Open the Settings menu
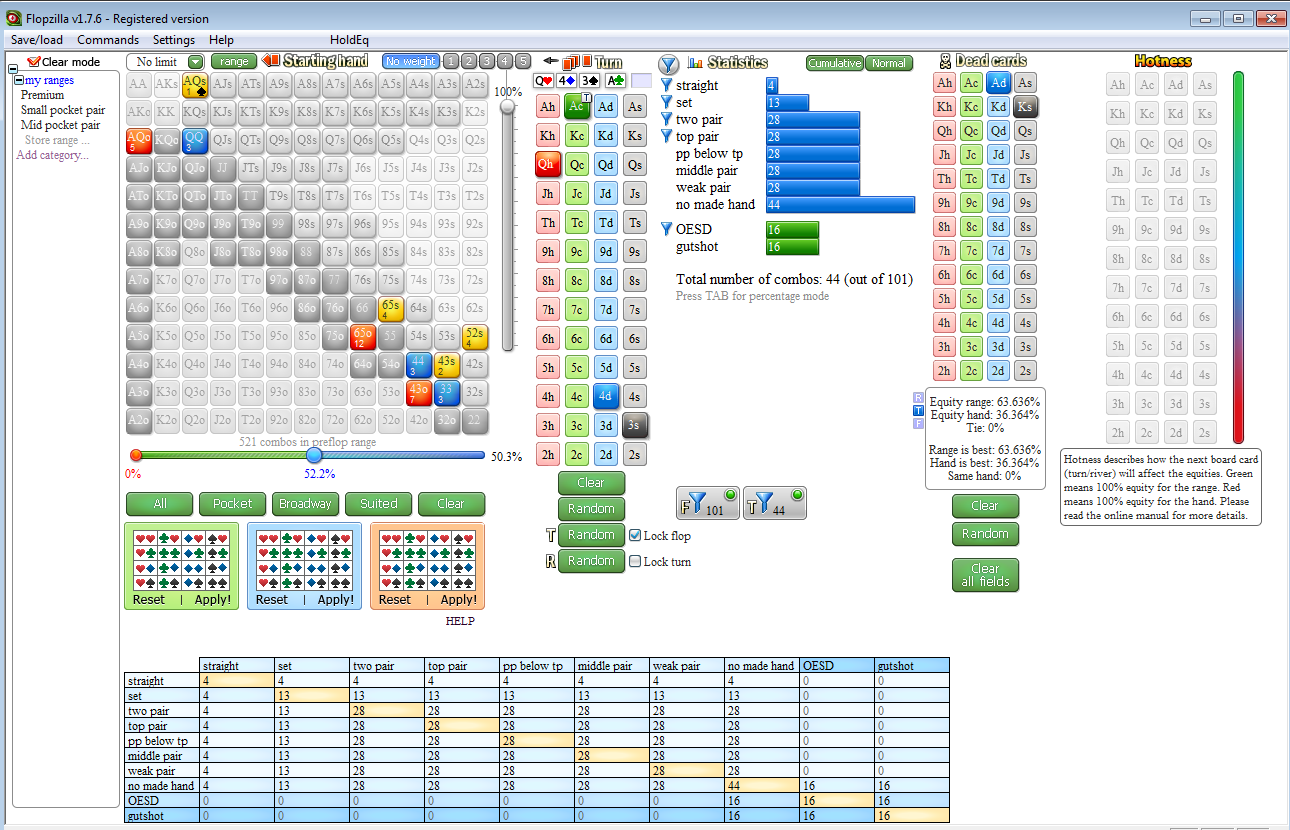 pos(174,40)
